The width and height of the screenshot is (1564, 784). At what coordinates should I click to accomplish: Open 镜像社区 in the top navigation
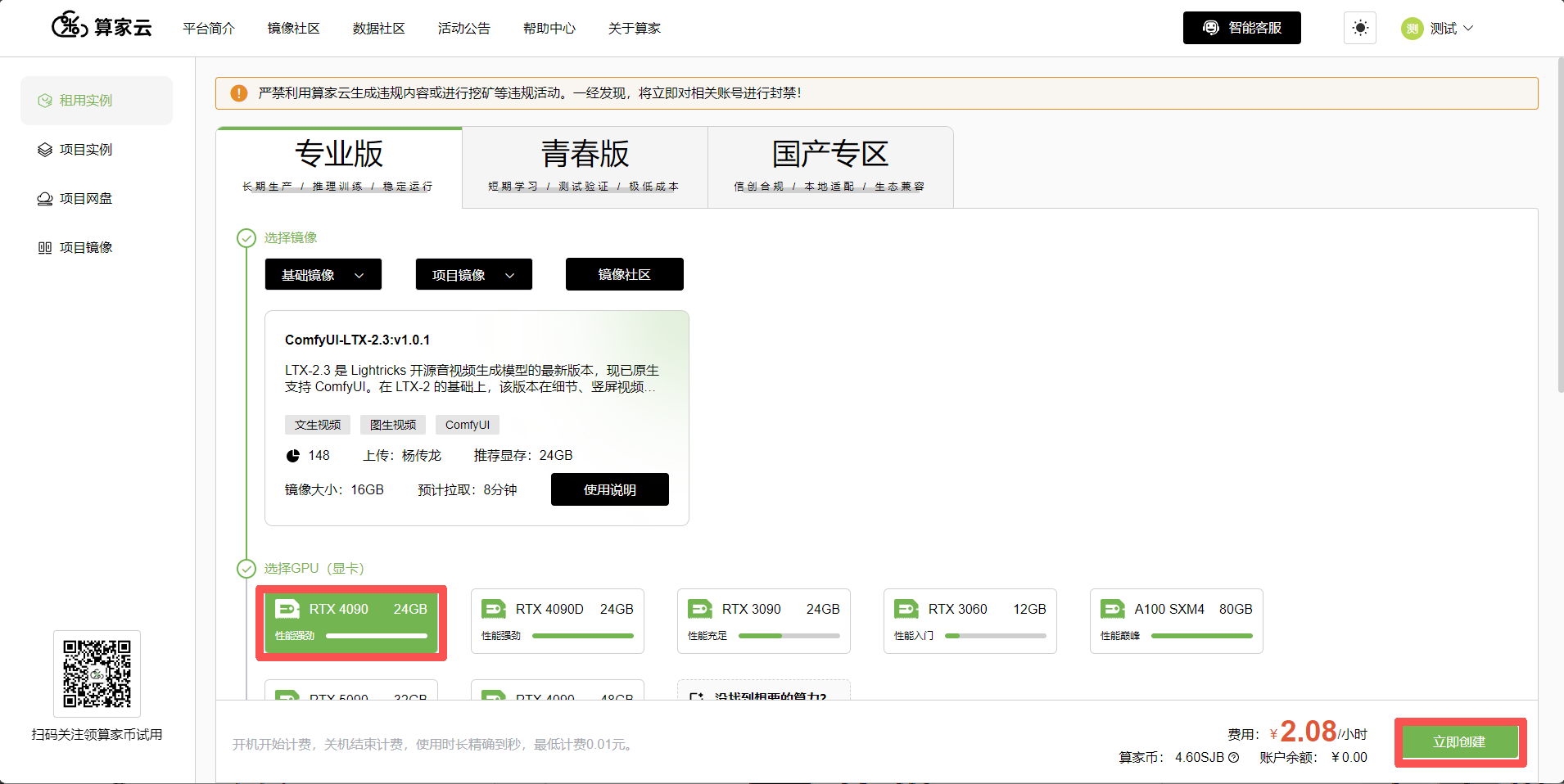point(294,29)
